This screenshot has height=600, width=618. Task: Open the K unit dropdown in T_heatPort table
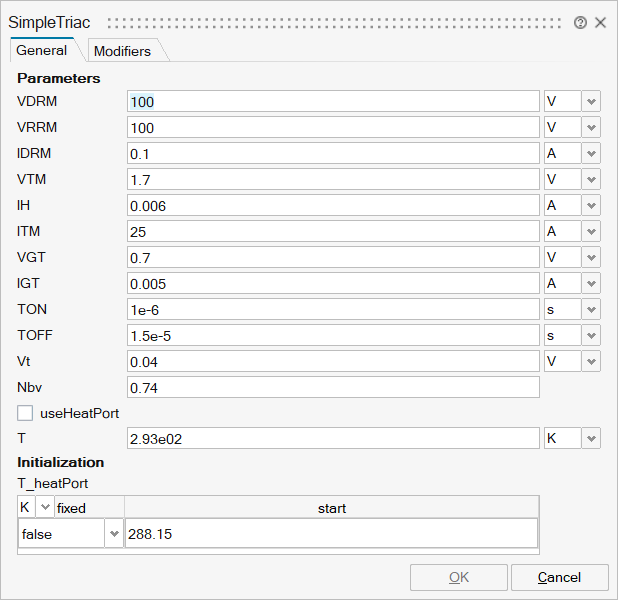(44, 508)
